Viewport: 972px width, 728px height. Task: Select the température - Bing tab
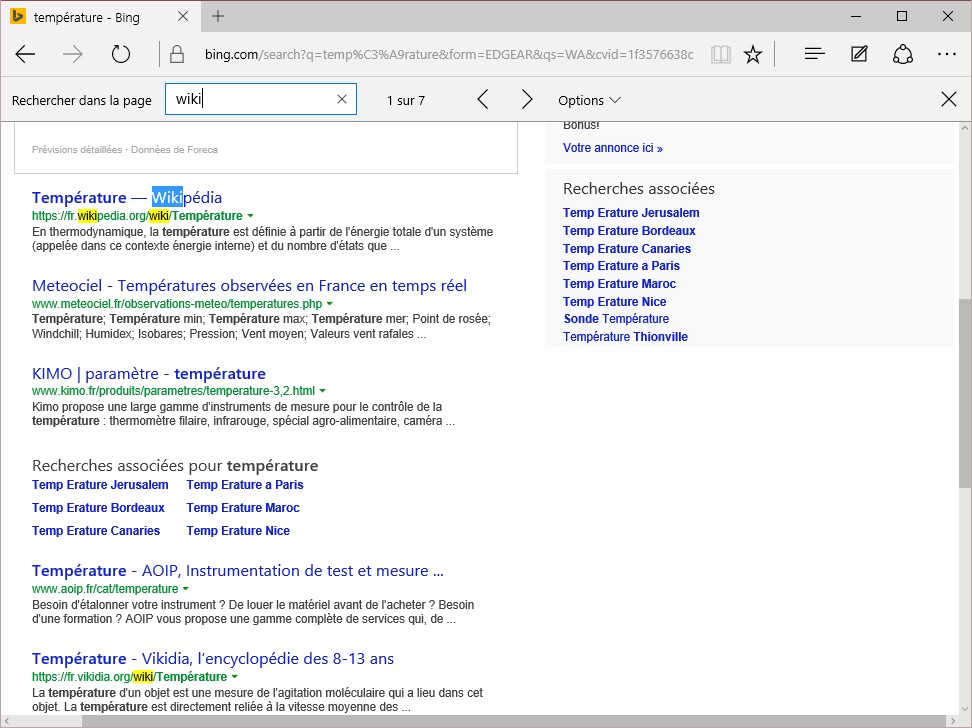(88, 17)
